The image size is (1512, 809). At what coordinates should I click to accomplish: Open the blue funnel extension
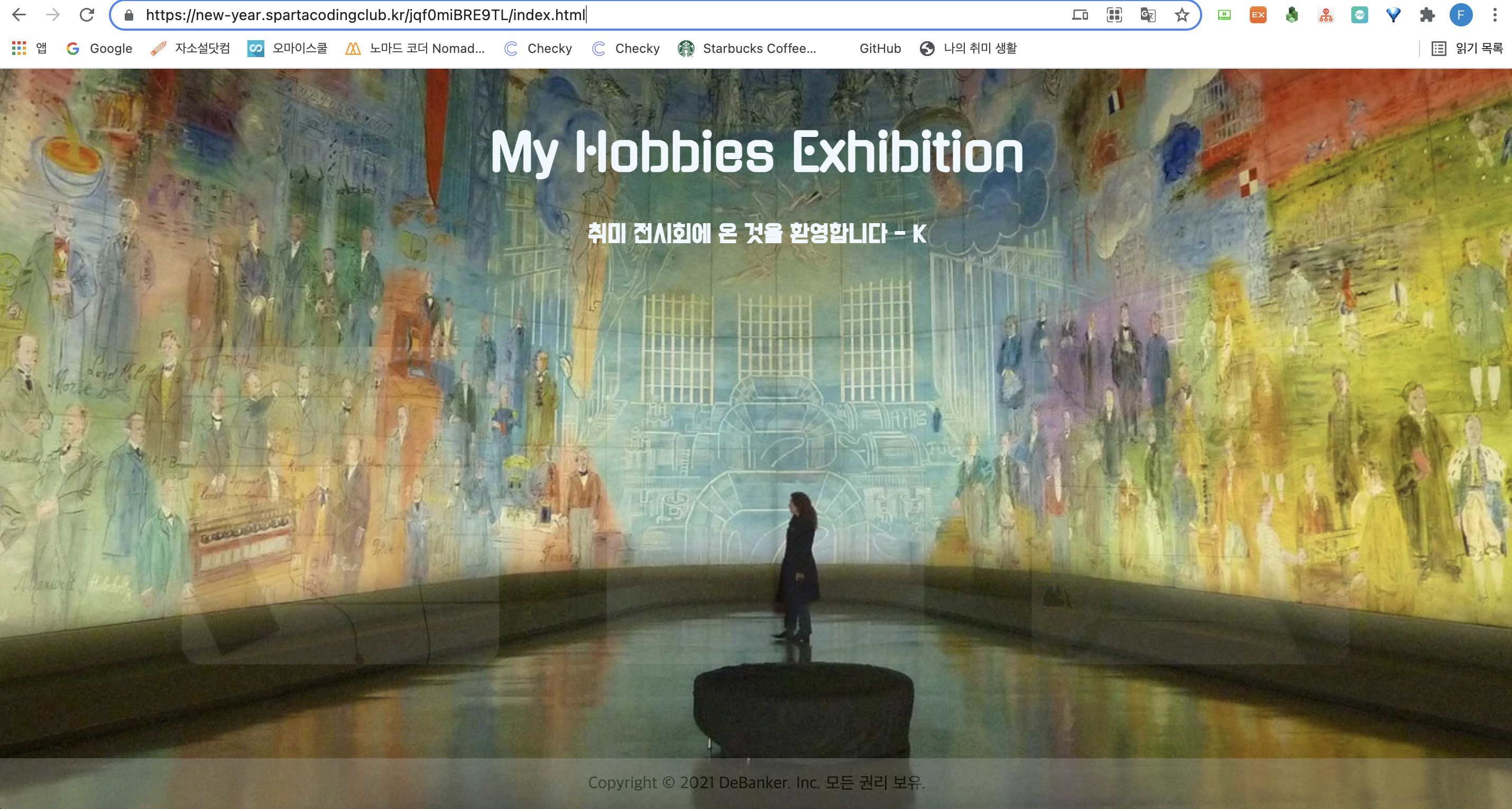click(x=1394, y=15)
